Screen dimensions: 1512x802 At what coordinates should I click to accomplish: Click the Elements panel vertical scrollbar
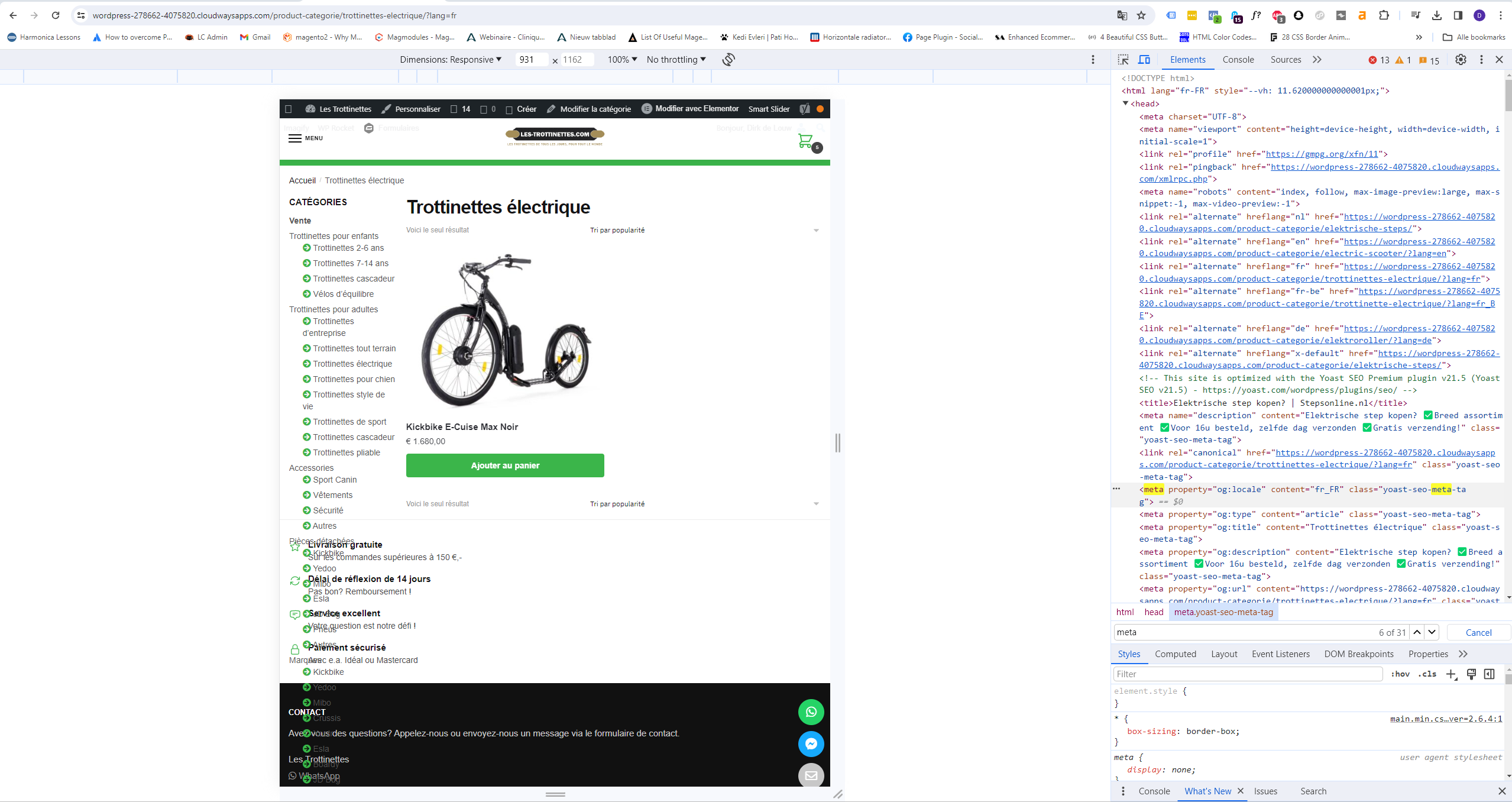pyautogui.click(x=1507, y=95)
